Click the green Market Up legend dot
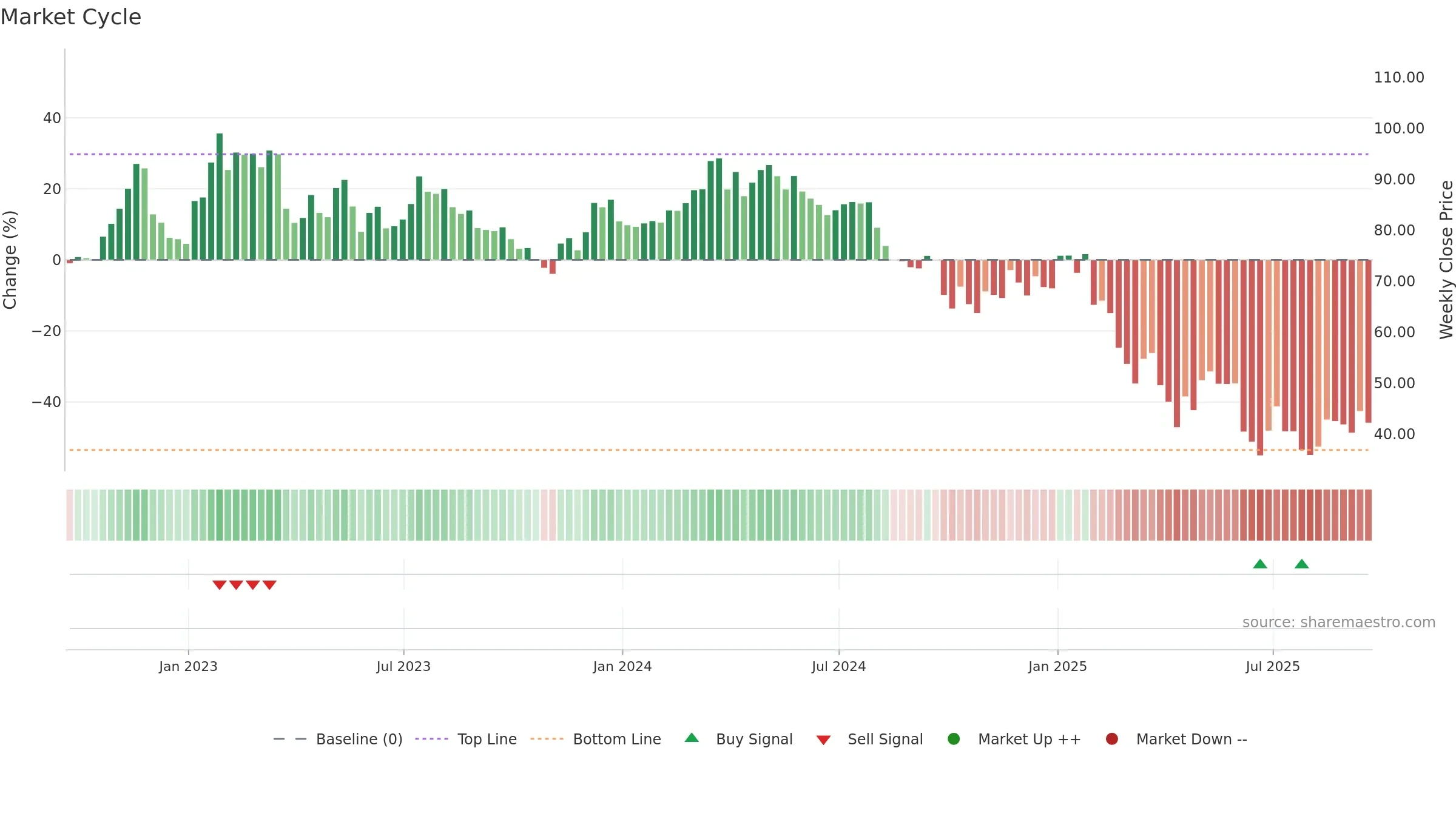 click(x=954, y=739)
